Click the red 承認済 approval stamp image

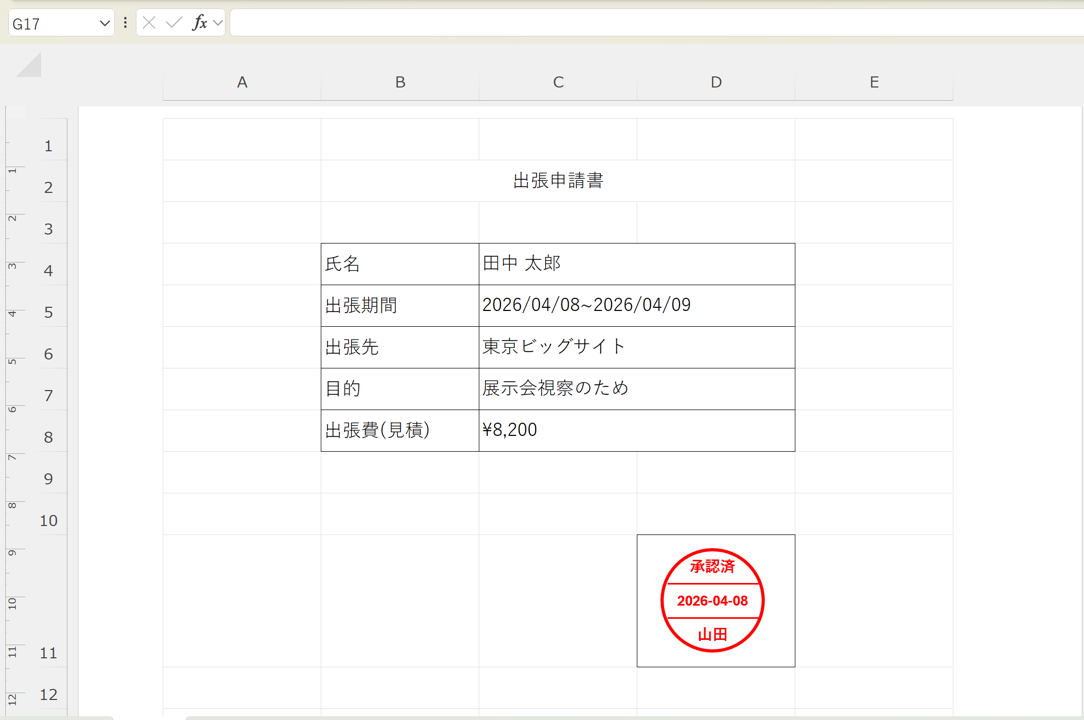point(713,600)
